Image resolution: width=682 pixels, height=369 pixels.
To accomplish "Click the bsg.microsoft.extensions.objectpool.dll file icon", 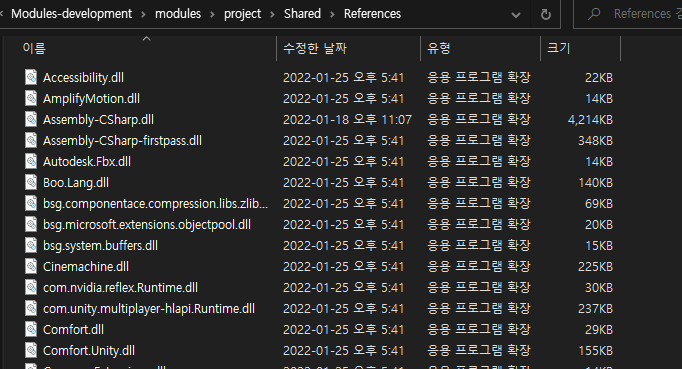I will click(31, 225).
